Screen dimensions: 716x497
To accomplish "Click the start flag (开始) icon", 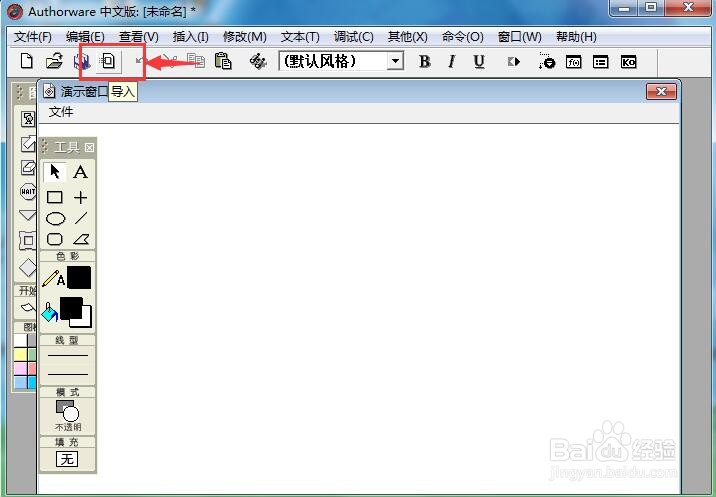I will coord(27,307).
